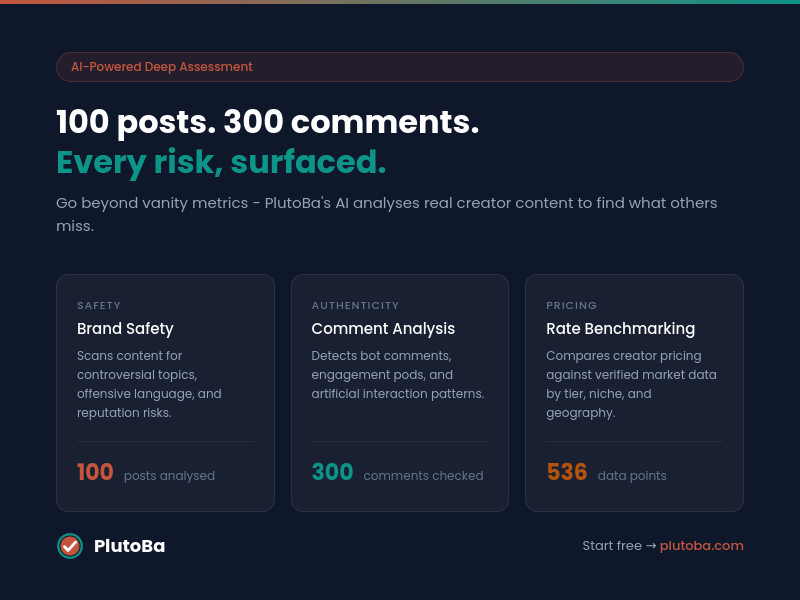Click the 'Go beyond vanity metrics' subtitle
Viewport: 800px width, 600px height.
[386, 214]
